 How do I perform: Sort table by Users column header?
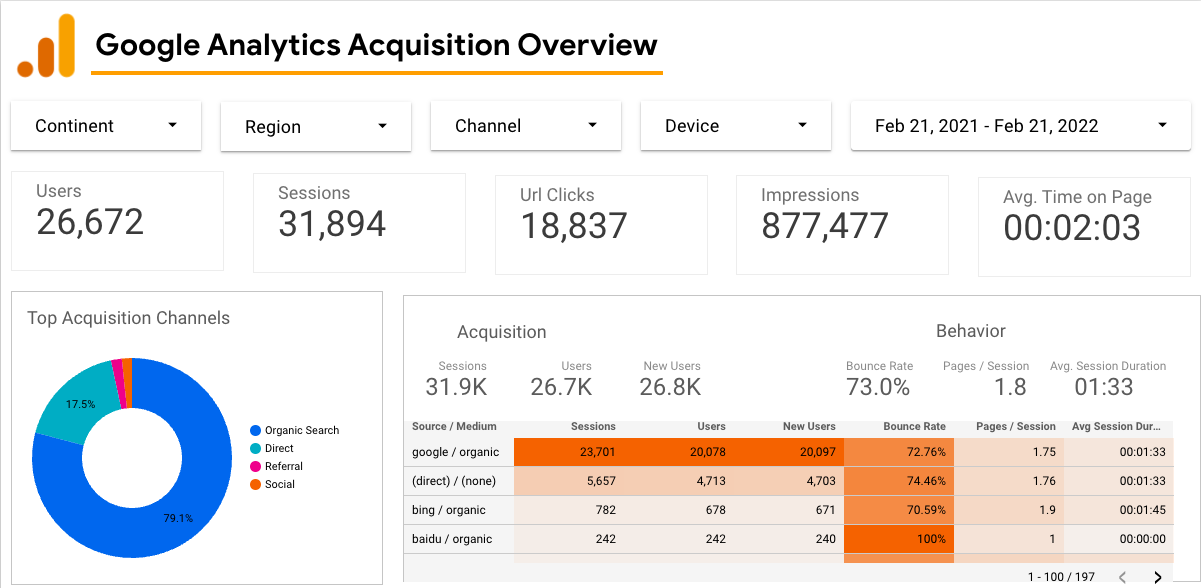point(712,426)
